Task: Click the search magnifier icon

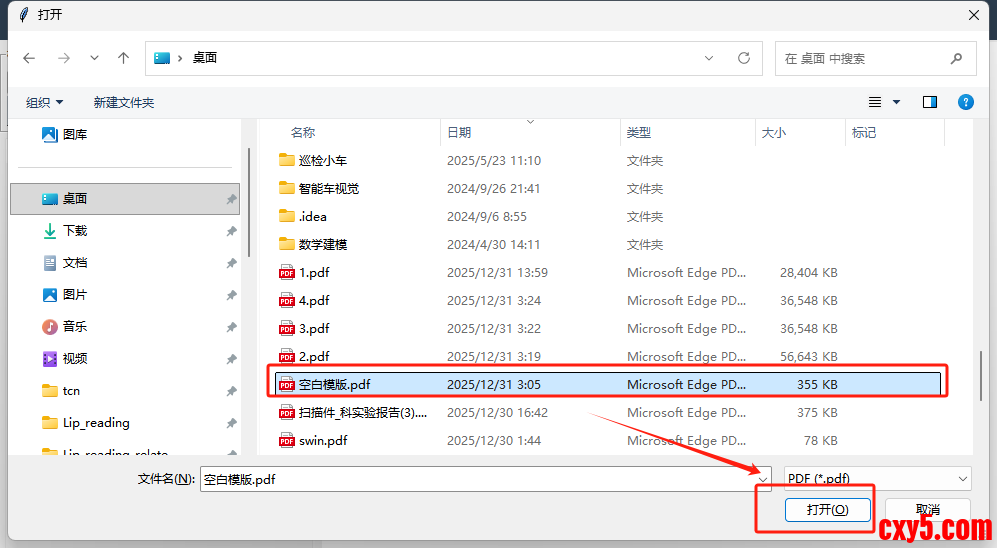Action: [956, 58]
